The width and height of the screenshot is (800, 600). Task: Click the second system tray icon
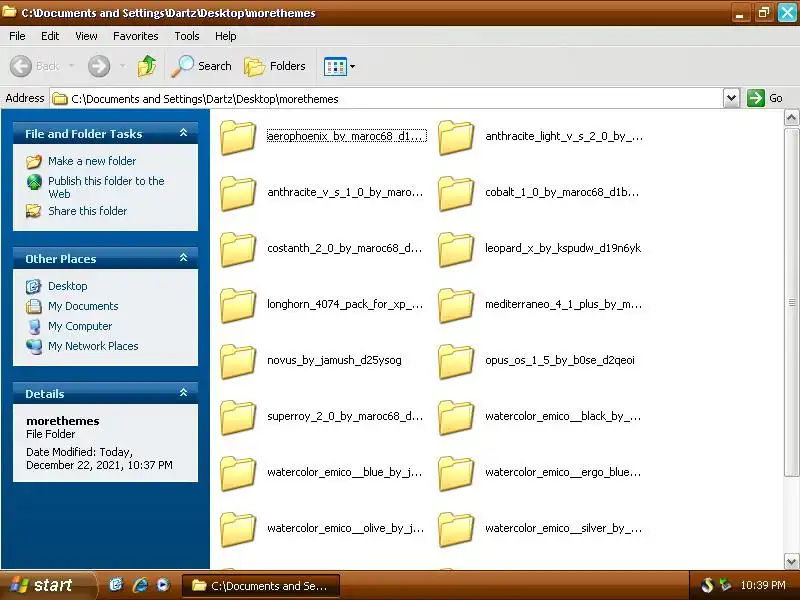pos(725,585)
